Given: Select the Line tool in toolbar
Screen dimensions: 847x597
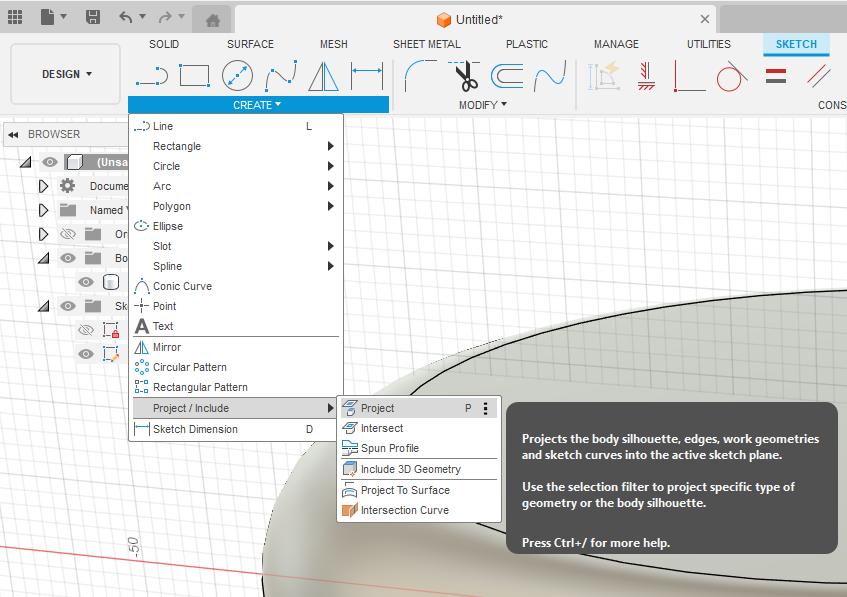Looking at the screenshot, I should (x=152, y=76).
